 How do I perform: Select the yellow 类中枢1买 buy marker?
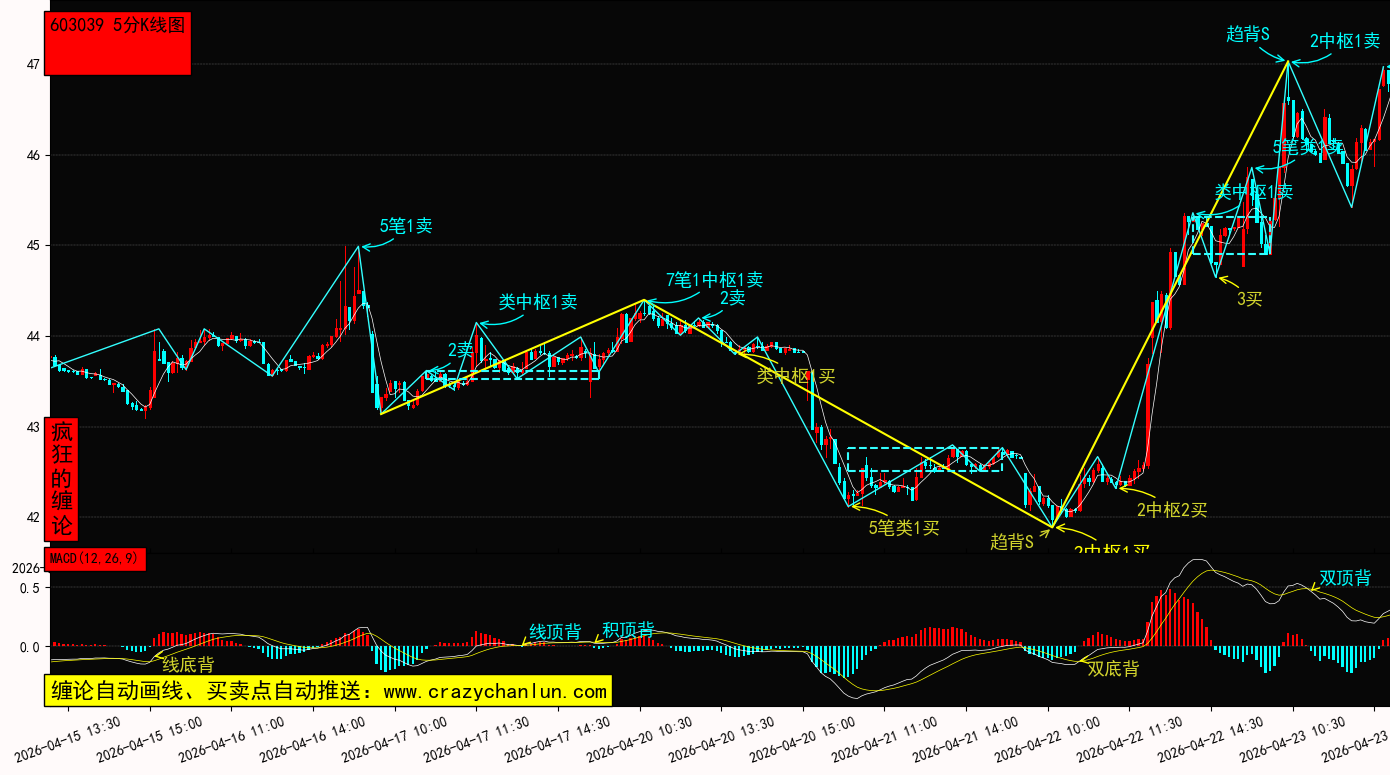point(795,376)
